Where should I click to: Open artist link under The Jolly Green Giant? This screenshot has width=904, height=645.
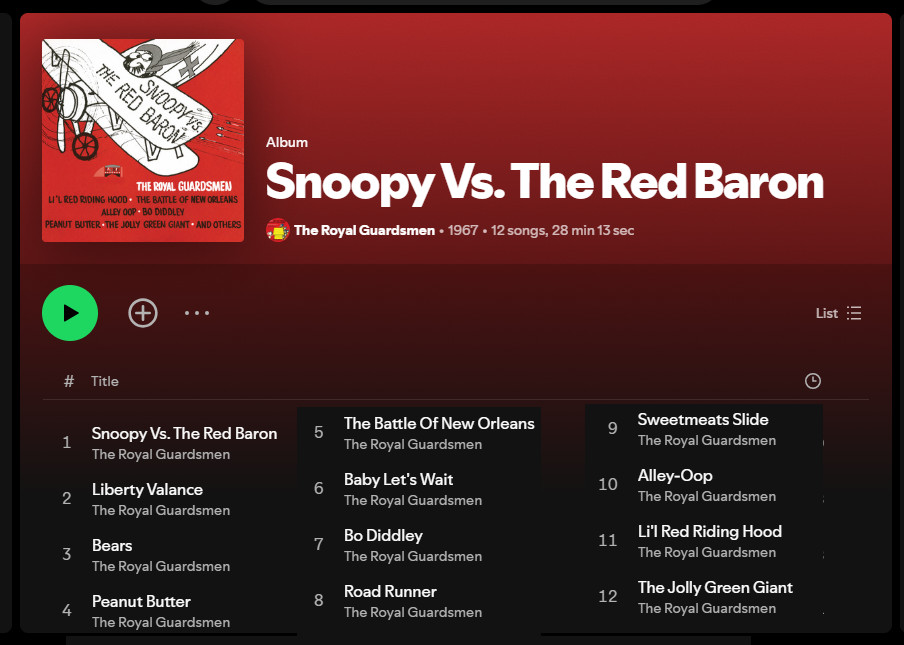(x=707, y=608)
